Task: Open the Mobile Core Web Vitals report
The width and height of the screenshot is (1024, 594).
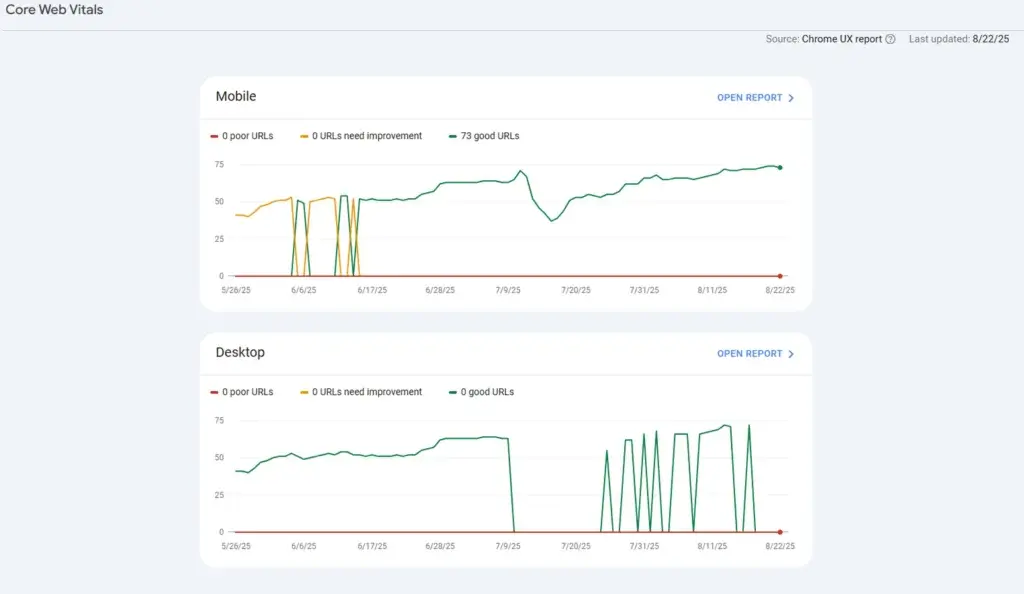Action: click(749, 97)
